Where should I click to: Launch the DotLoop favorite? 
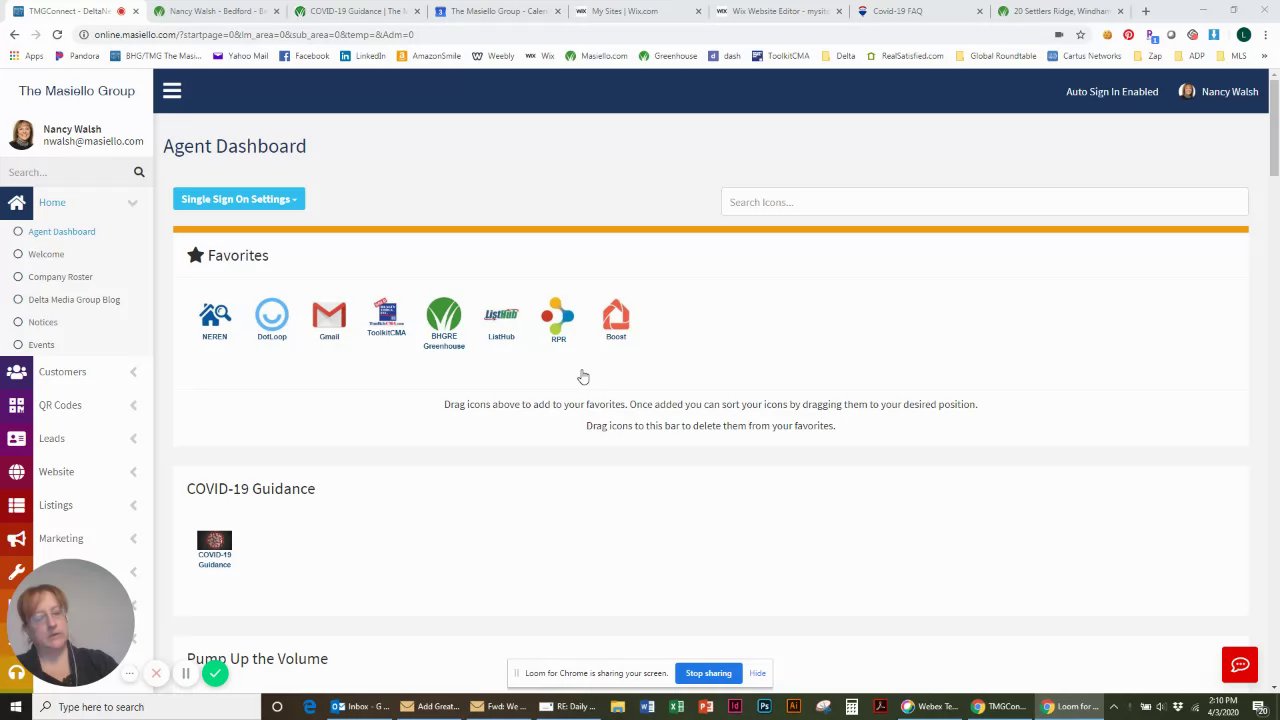(271, 320)
